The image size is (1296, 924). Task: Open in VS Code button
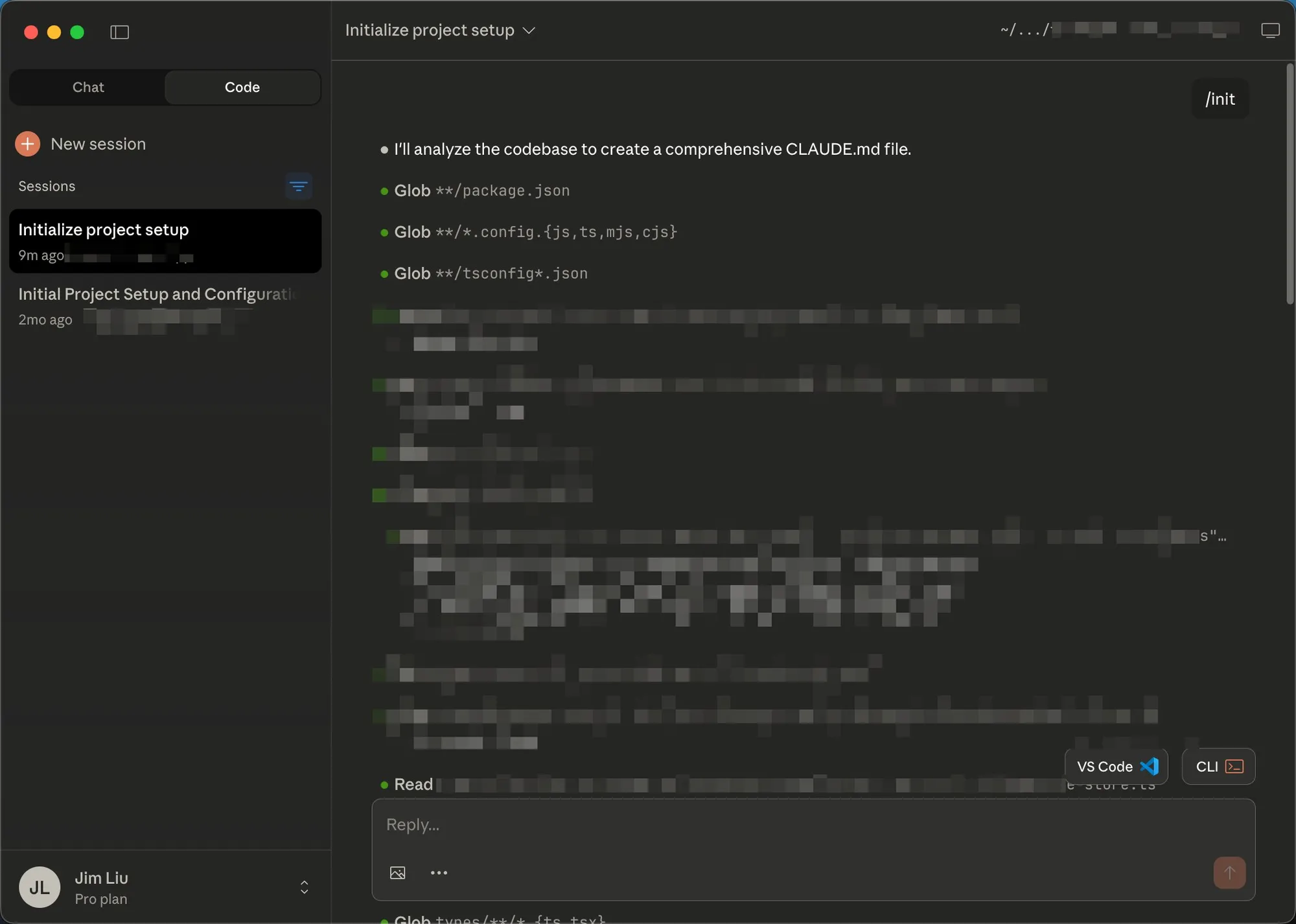[1117, 767]
